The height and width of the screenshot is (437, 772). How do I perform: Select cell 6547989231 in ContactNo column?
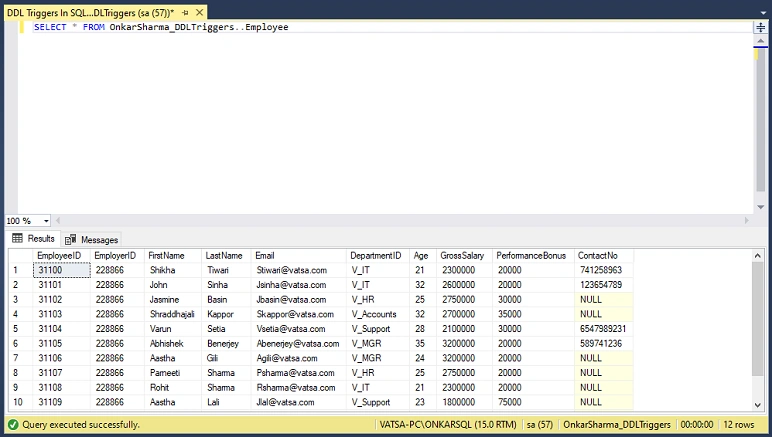click(x=604, y=329)
